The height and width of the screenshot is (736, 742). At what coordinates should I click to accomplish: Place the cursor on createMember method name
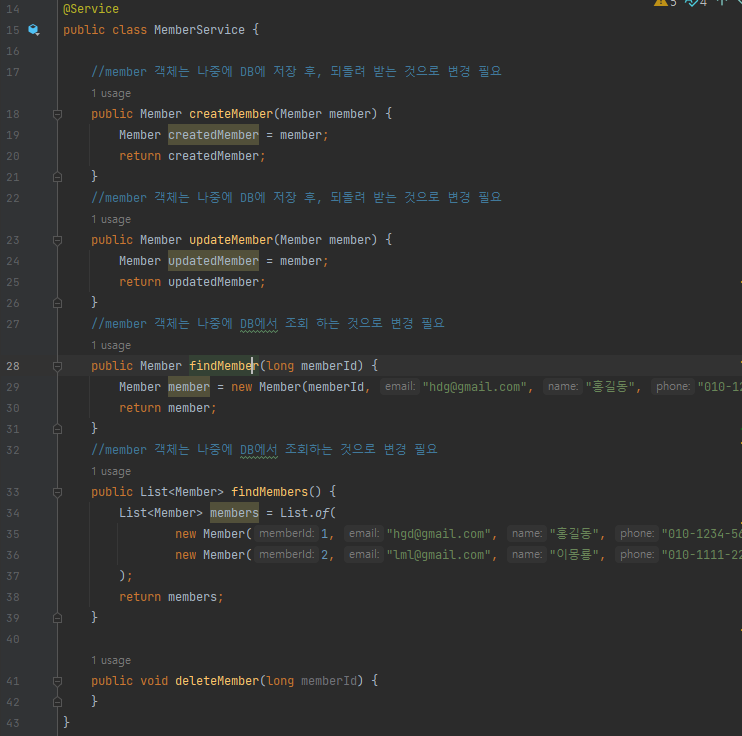[231, 114]
